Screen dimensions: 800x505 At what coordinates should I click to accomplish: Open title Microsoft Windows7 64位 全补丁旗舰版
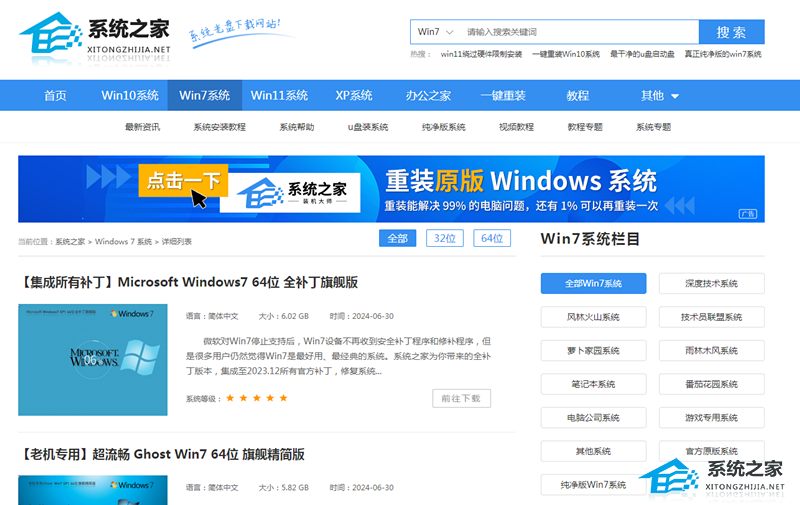point(189,282)
